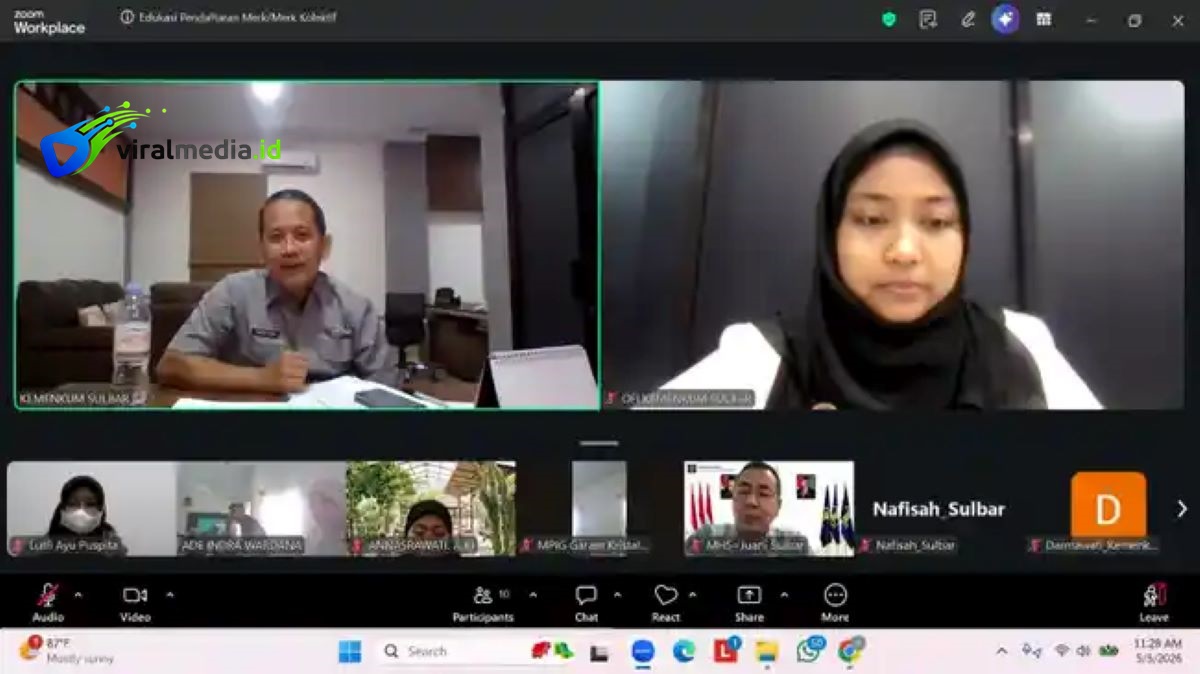Open the More options menu
This screenshot has height=674, width=1200.
click(835, 603)
